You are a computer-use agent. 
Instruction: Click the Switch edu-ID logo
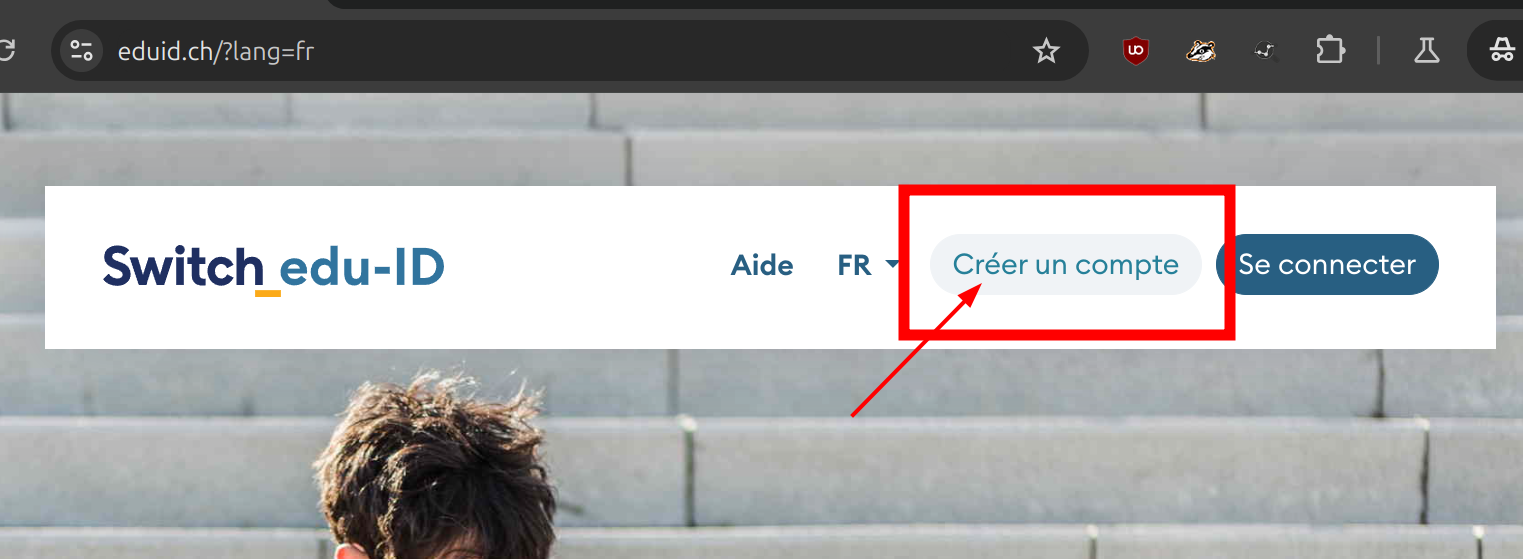click(x=273, y=268)
